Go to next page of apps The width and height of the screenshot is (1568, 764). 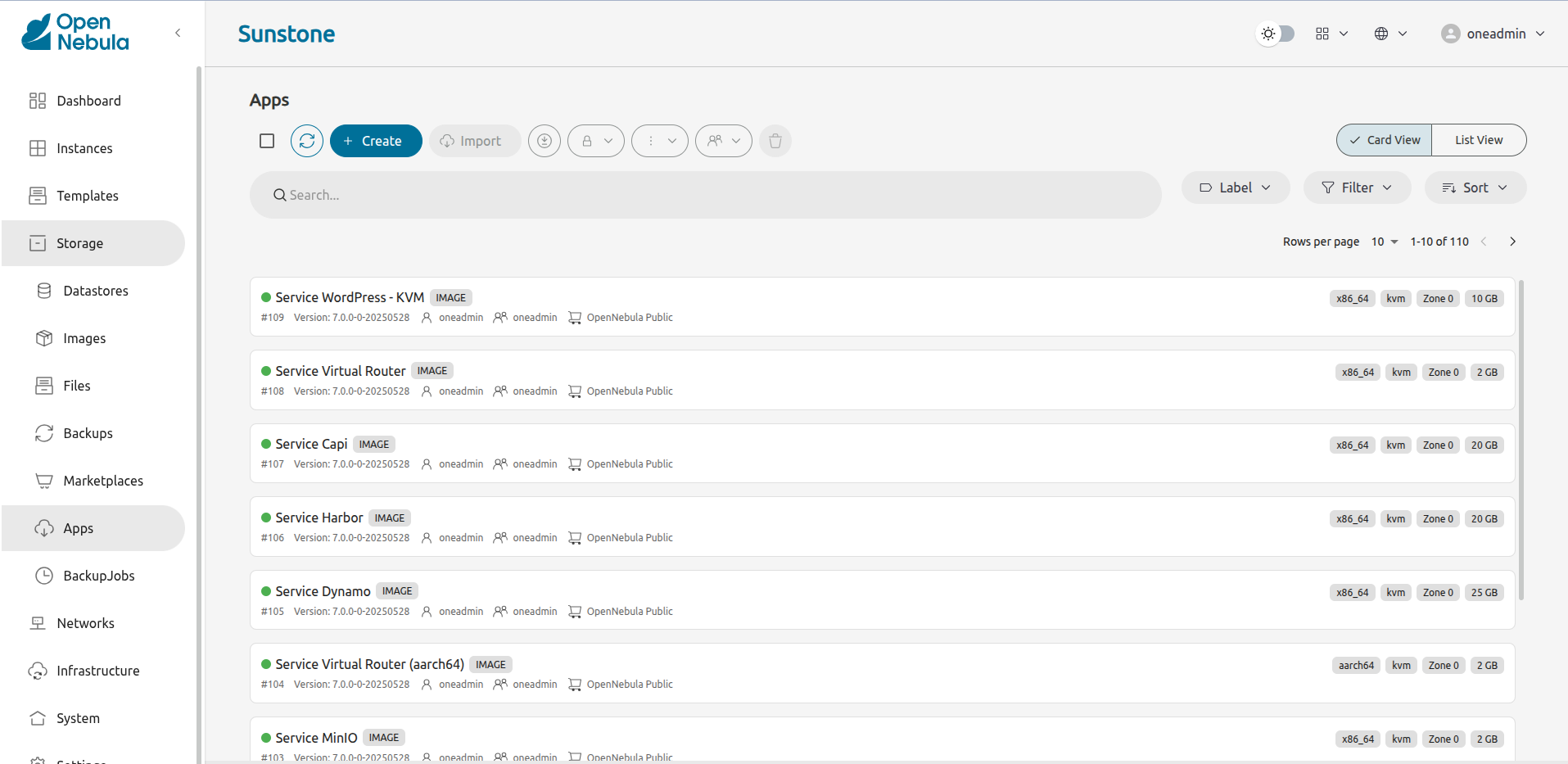tap(1512, 242)
